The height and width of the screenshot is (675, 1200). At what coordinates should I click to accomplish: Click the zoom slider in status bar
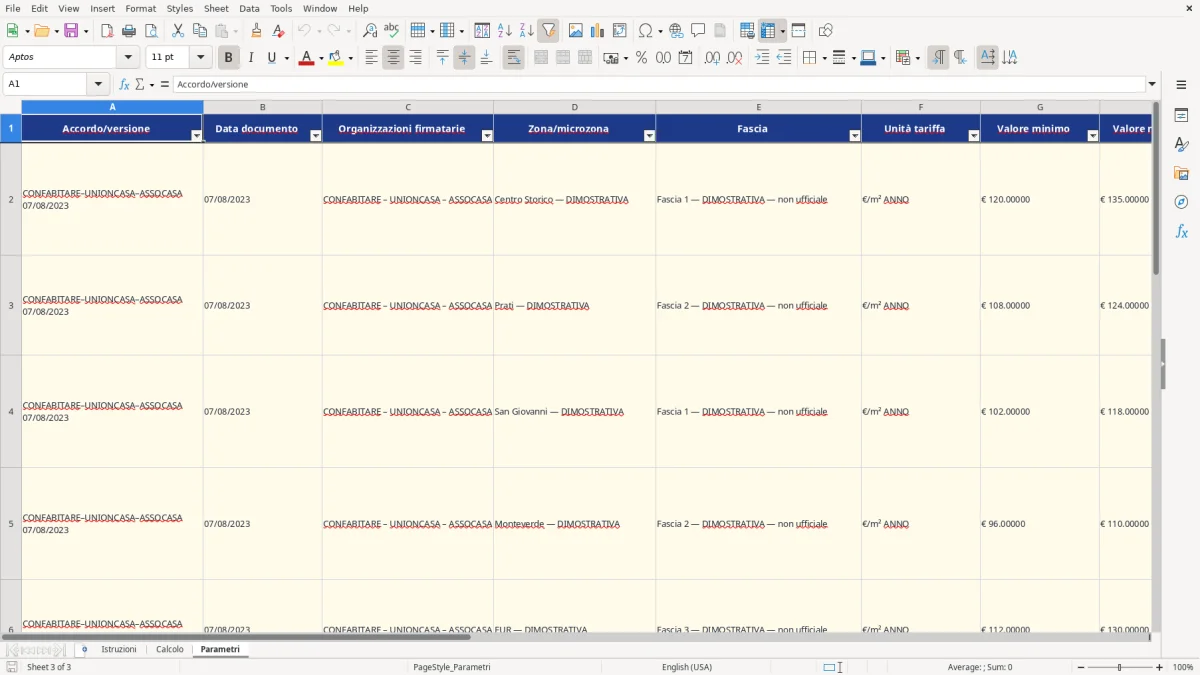point(1119,667)
